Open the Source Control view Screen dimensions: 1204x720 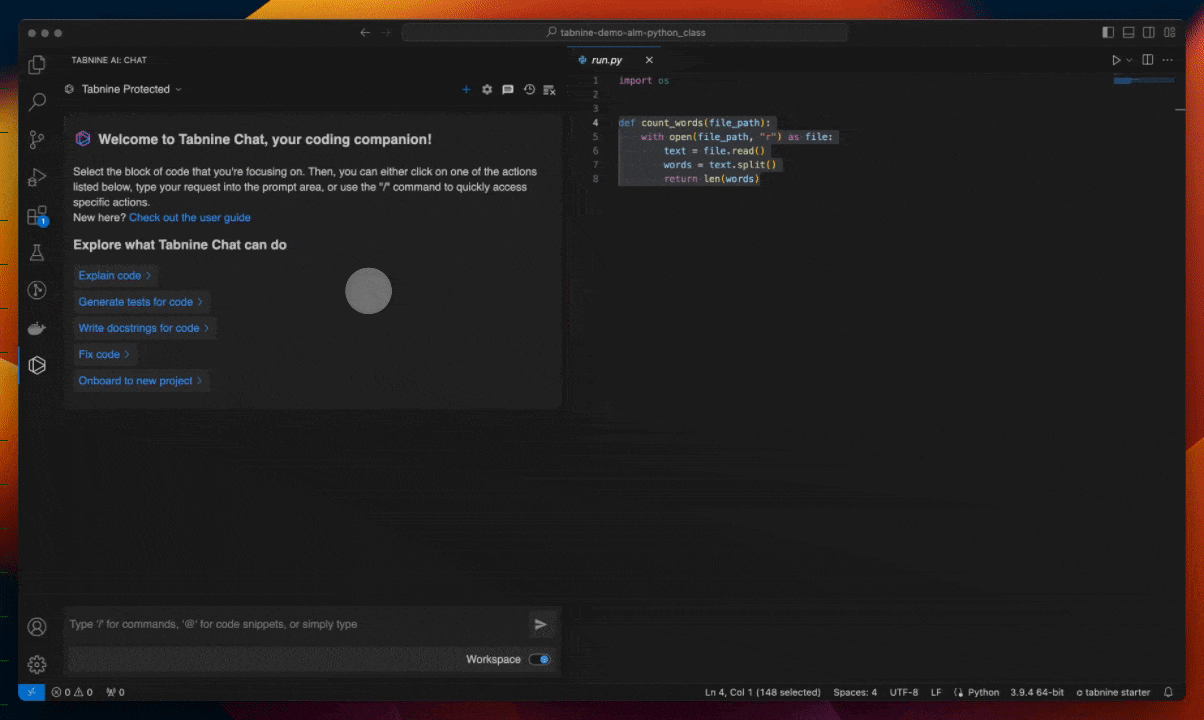pos(37,139)
